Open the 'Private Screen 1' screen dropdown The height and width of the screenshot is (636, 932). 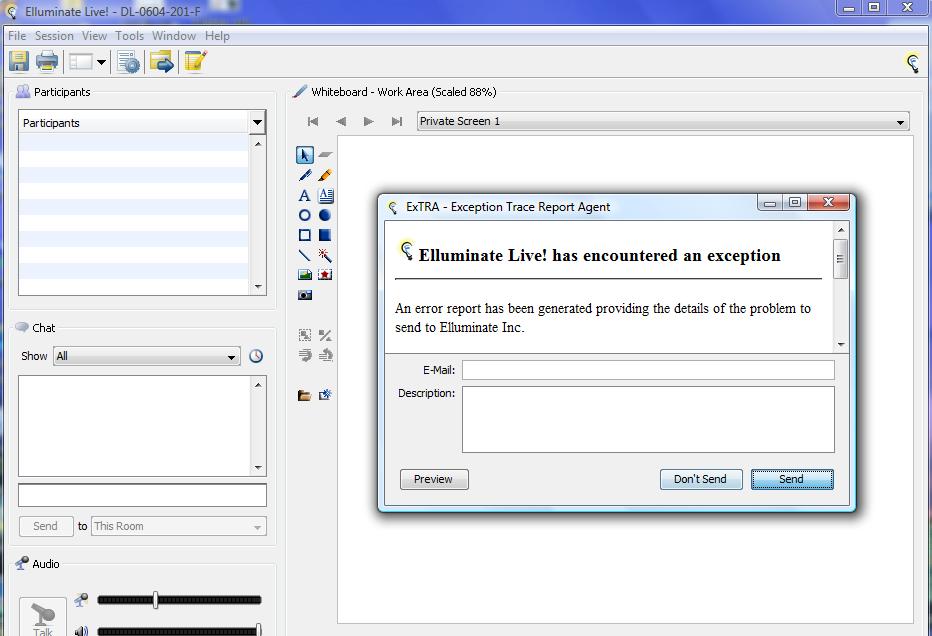(663, 122)
